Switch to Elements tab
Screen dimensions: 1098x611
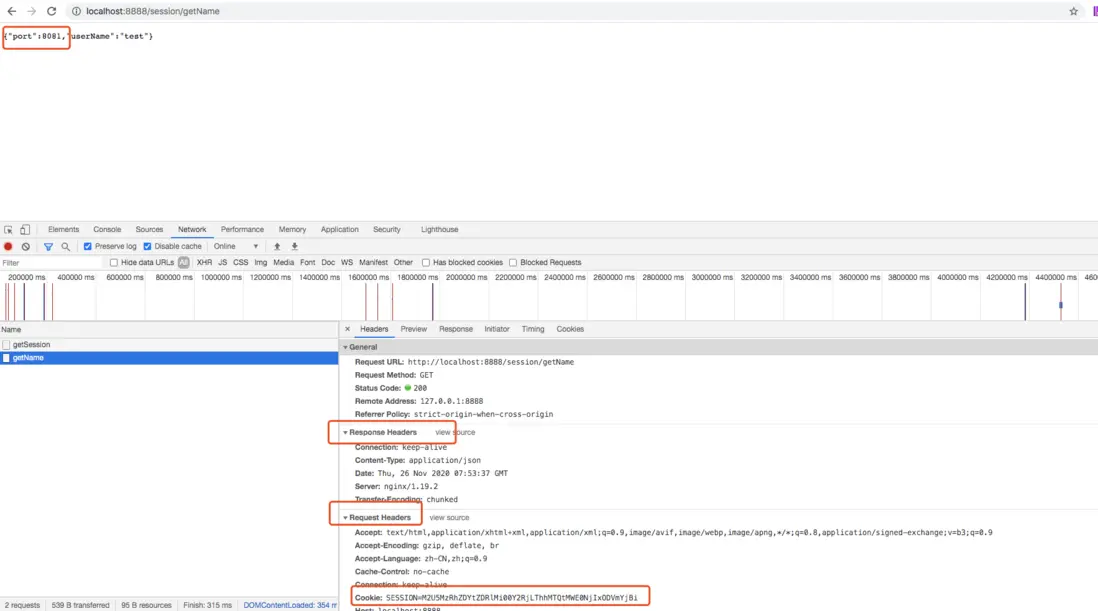coord(63,230)
